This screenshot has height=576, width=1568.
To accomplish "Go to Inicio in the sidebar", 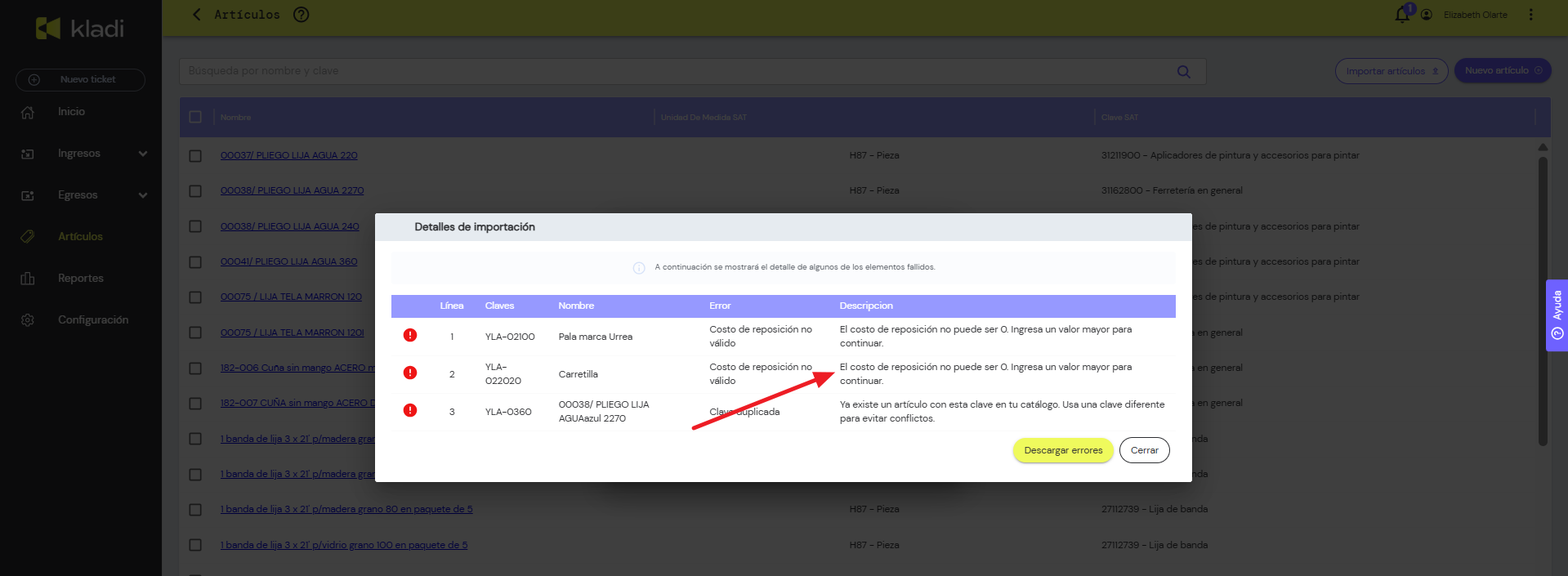I will tap(71, 112).
